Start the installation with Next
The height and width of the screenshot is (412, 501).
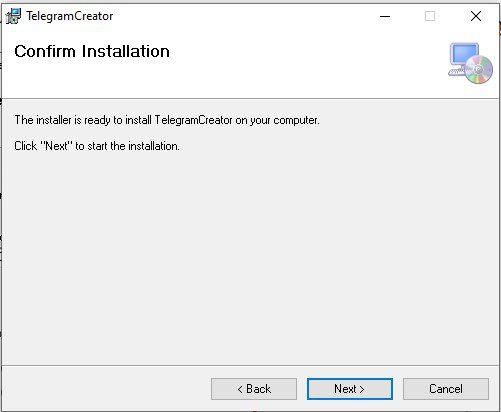tap(350, 389)
